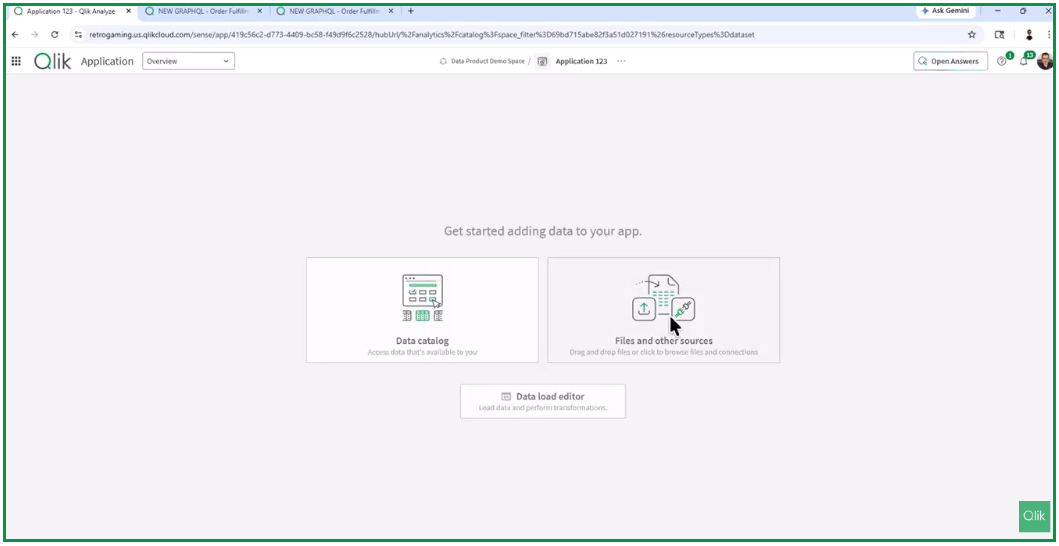The width and height of the screenshot is (1059, 546).
Task: Open Application 123 more options ellipsis
Action: [621, 61]
